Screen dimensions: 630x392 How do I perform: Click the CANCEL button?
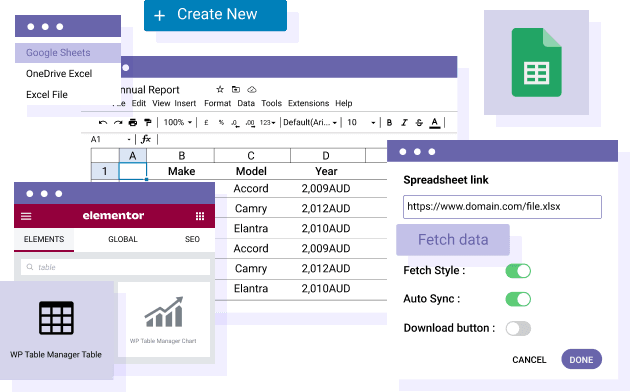[x=529, y=360]
